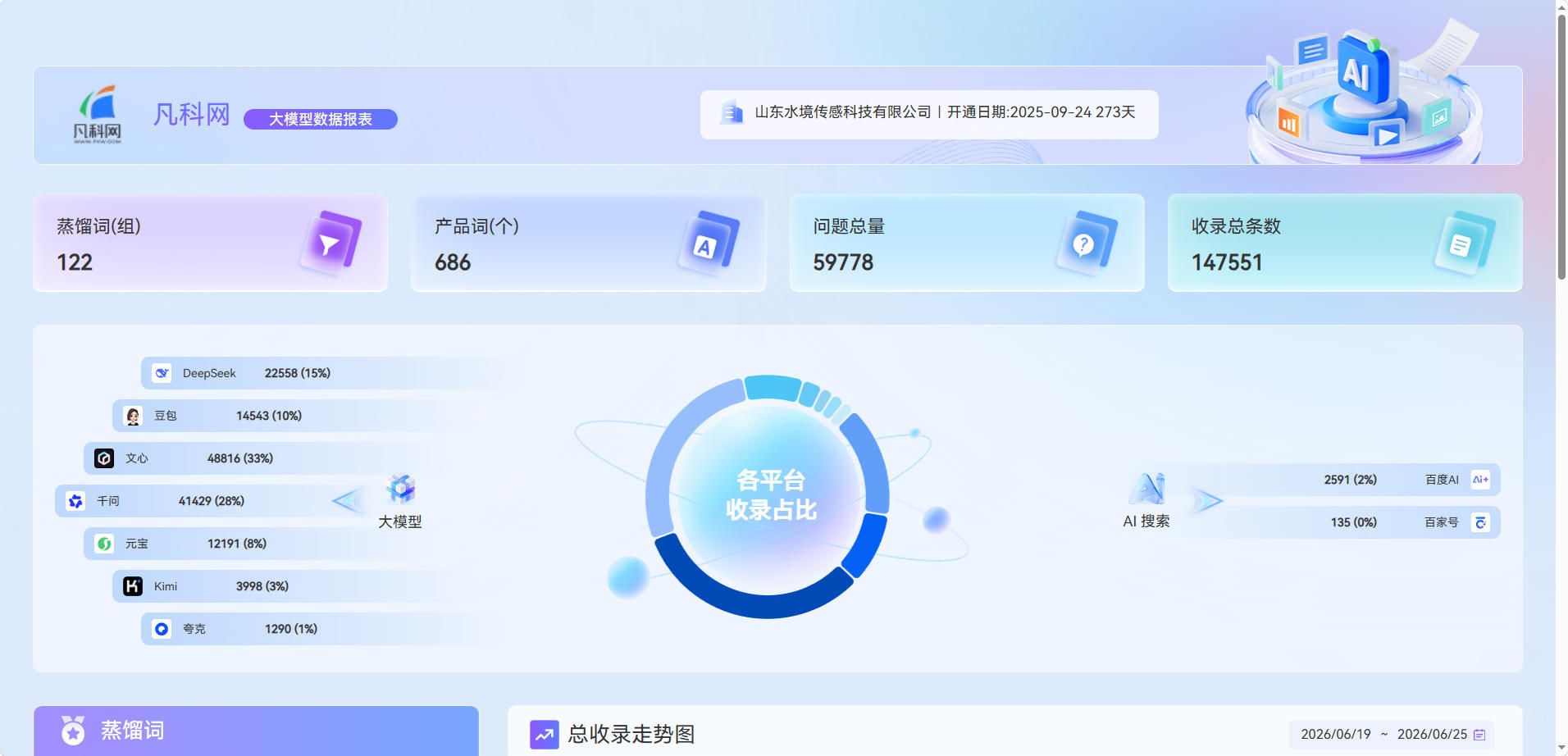Click 夸克 value 1290 (1%)
This screenshot has width=1568, height=756.
(291, 629)
